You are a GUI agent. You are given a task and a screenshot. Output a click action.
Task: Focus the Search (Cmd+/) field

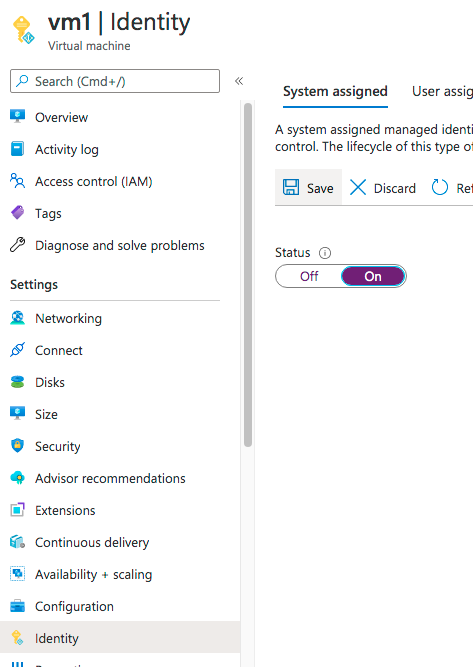pos(115,81)
